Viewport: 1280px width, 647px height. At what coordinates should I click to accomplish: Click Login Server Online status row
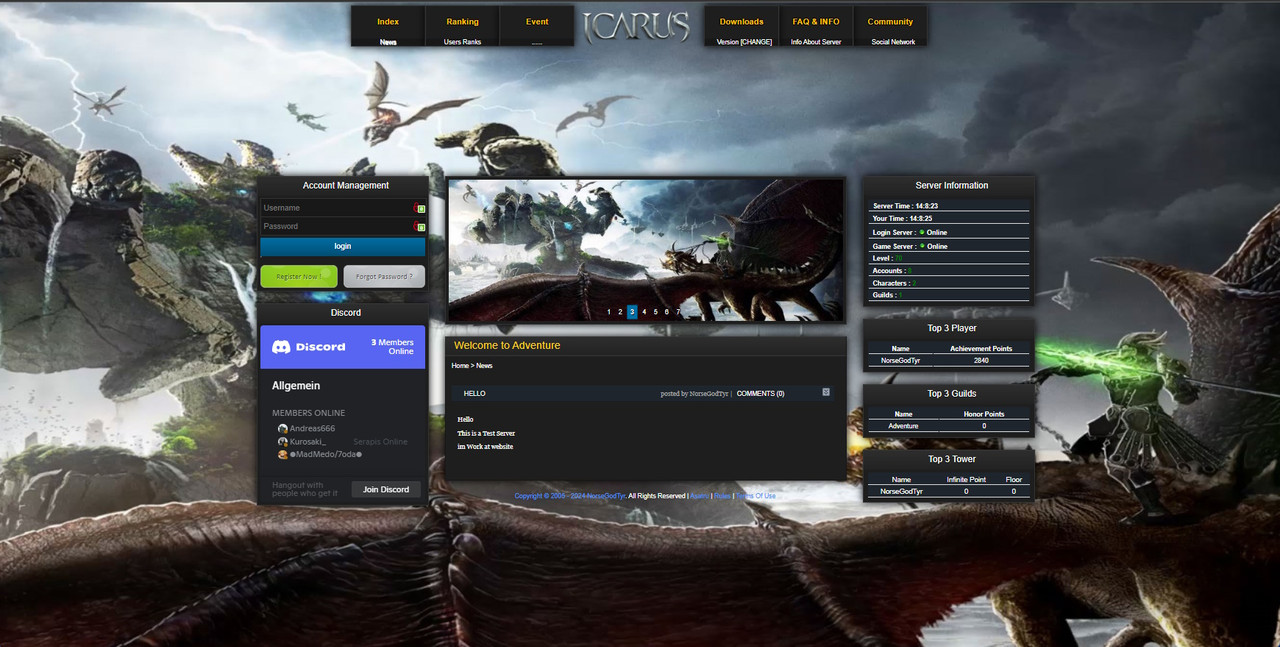pos(949,232)
